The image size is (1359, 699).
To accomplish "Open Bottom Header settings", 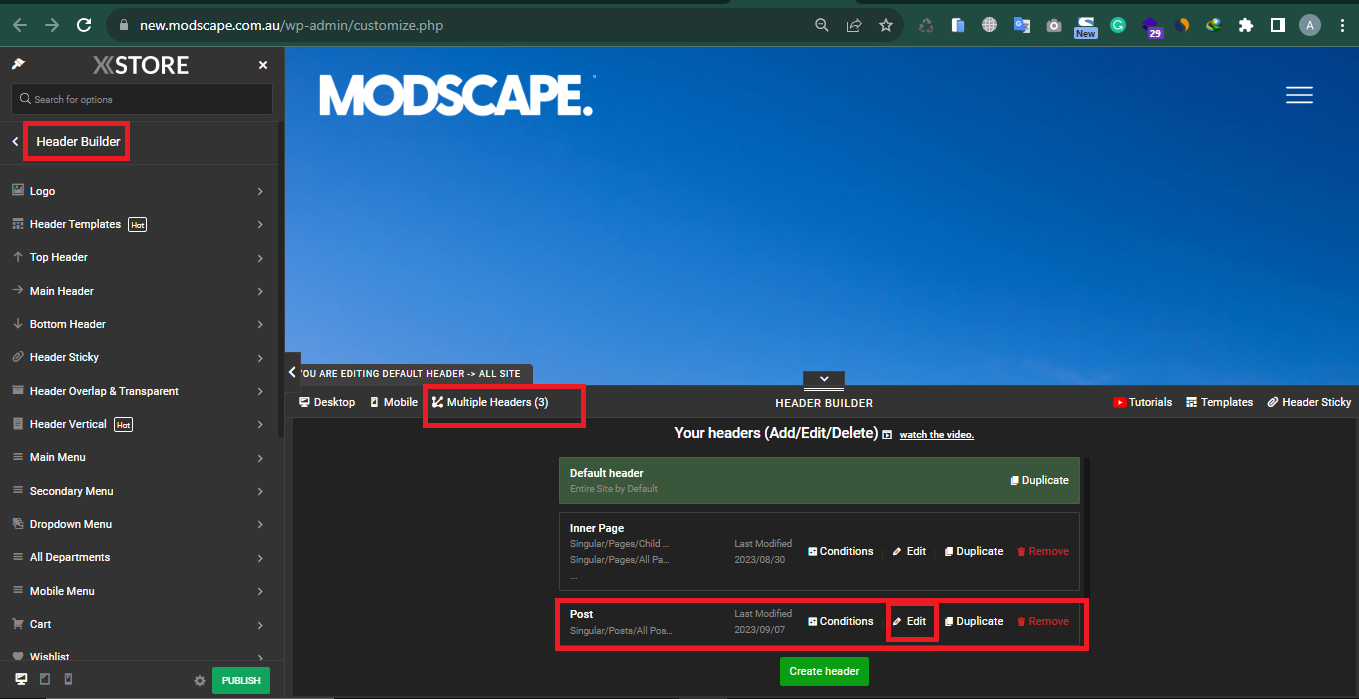I will tap(138, 324).
